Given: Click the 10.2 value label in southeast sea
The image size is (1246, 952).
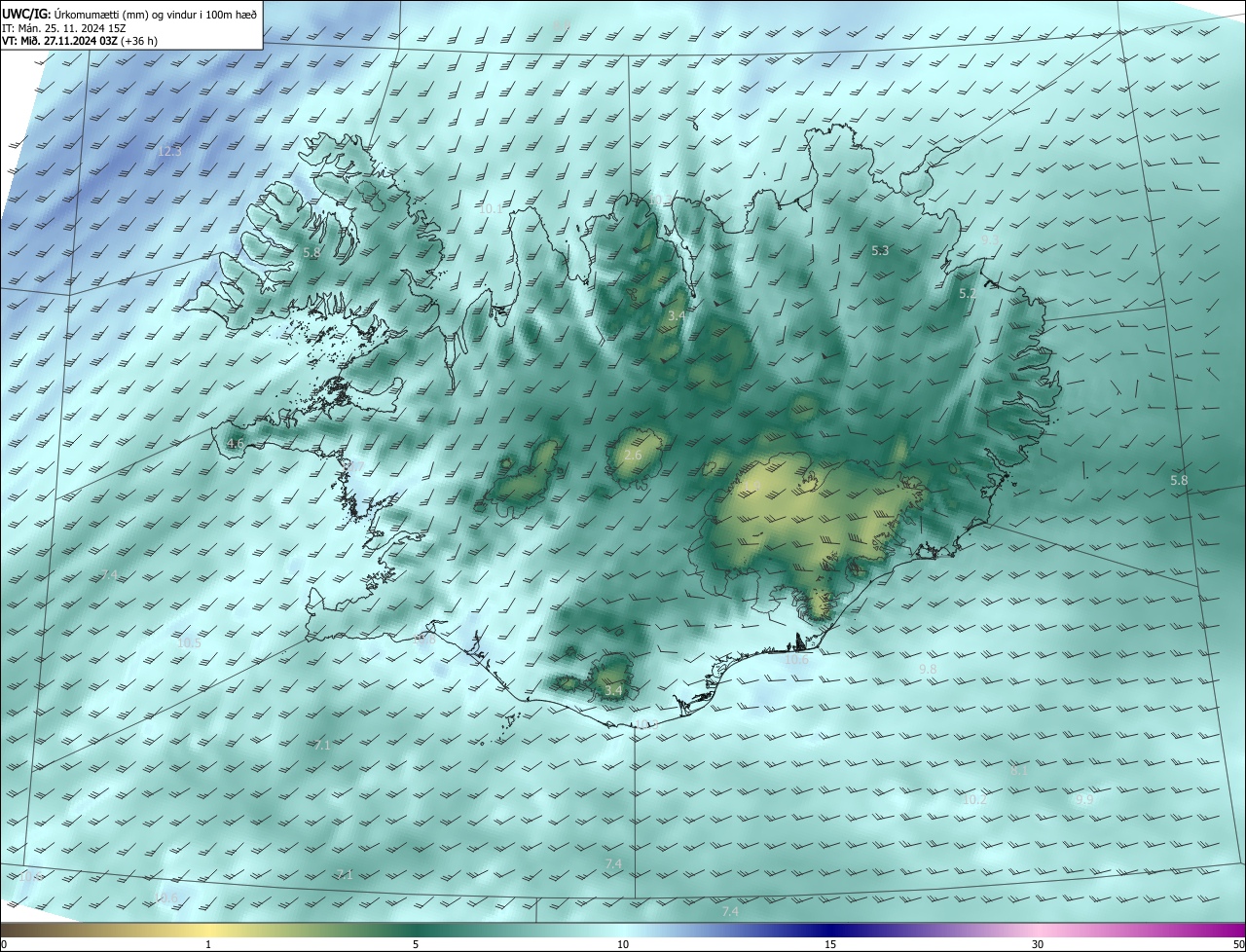Looking at the screenshot, I should click(974, 800).
